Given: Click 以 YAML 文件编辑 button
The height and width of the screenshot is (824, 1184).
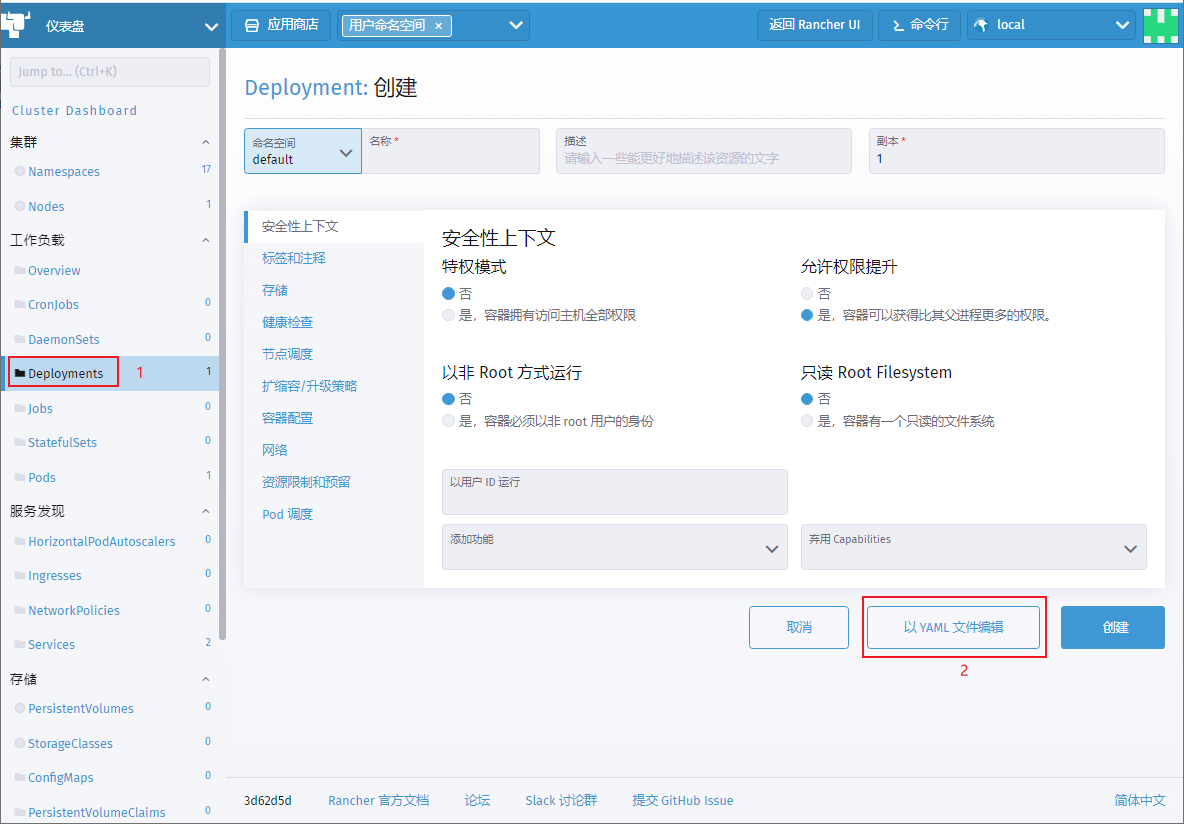Looking at the screenshot, I should [x=953, y=627].
